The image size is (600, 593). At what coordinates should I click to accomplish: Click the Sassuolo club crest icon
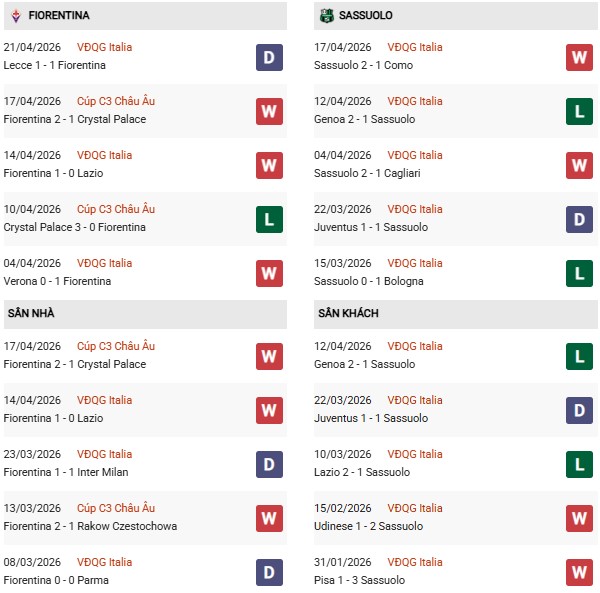tap(326, 16)
